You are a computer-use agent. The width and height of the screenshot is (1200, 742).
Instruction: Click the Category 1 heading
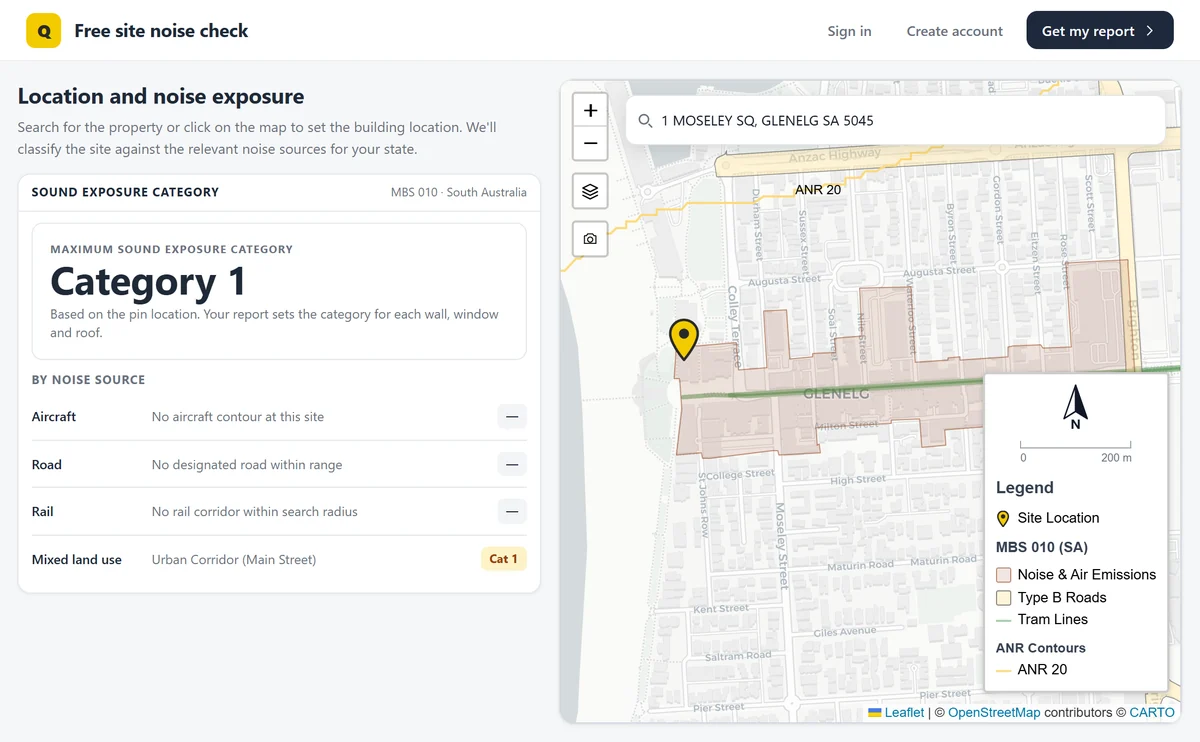pyautogui.click(x=148, y=282)
